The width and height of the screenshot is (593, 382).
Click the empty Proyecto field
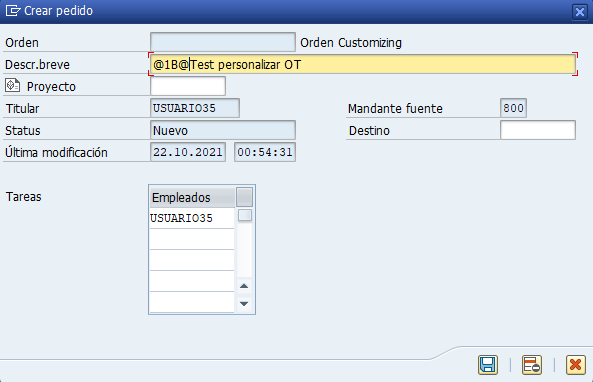(x=188, y=86)
